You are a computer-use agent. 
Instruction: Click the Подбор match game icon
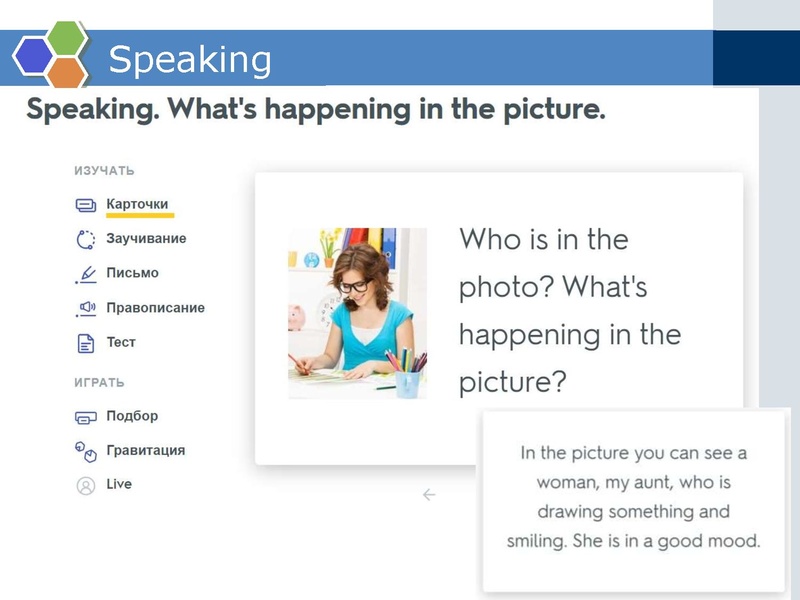86,417
